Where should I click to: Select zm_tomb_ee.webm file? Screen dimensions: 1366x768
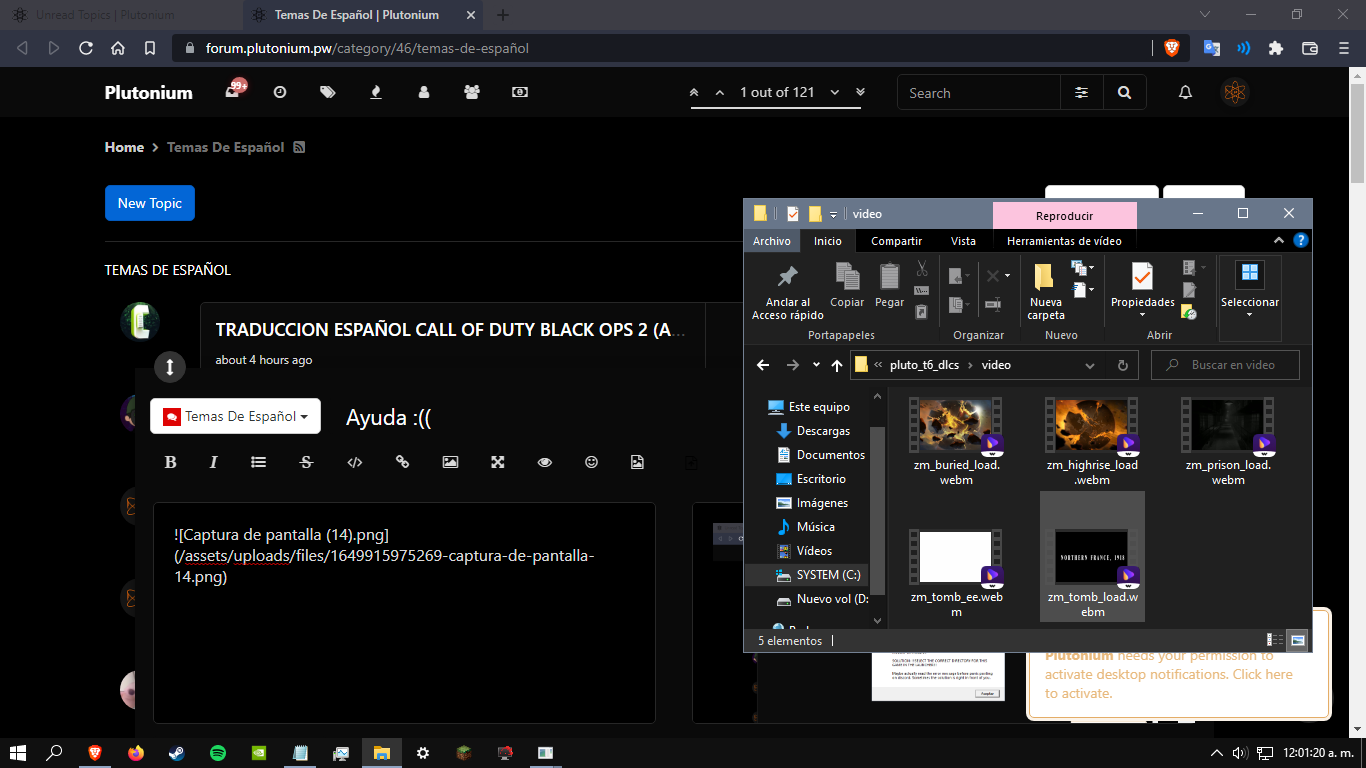click(956, 573)
